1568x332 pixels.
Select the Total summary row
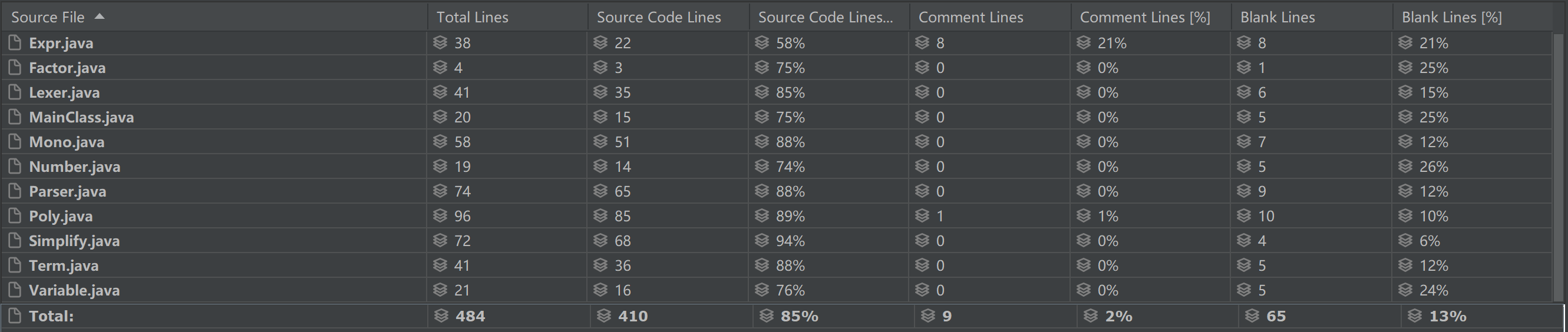(782, 316)
